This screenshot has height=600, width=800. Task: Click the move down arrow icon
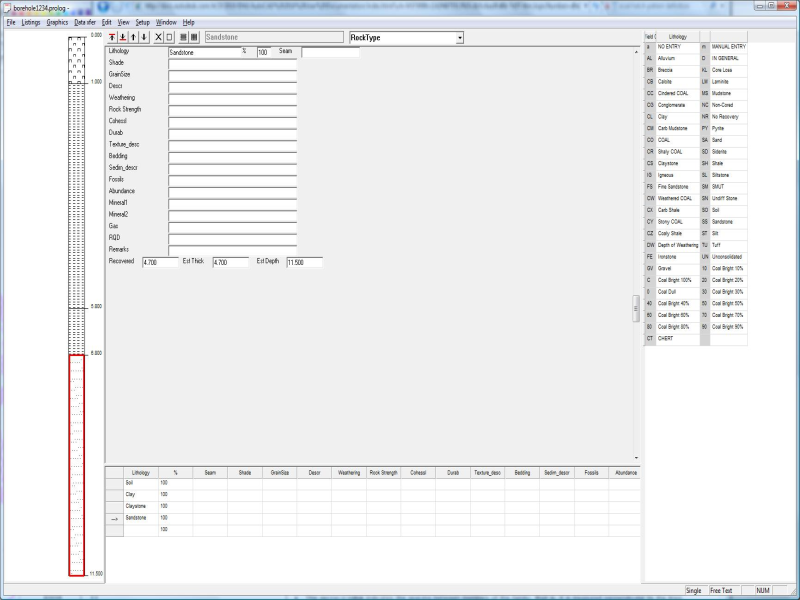pyautogui.click(x=145, y=37)
